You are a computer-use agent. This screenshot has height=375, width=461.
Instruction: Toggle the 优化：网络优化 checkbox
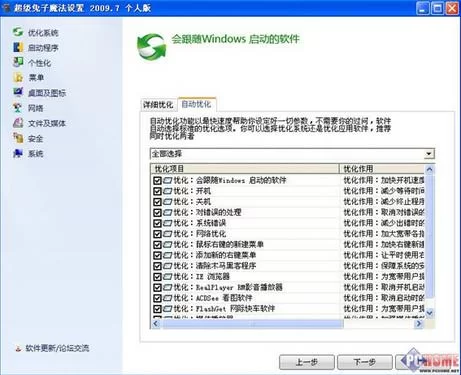point(157,234)
